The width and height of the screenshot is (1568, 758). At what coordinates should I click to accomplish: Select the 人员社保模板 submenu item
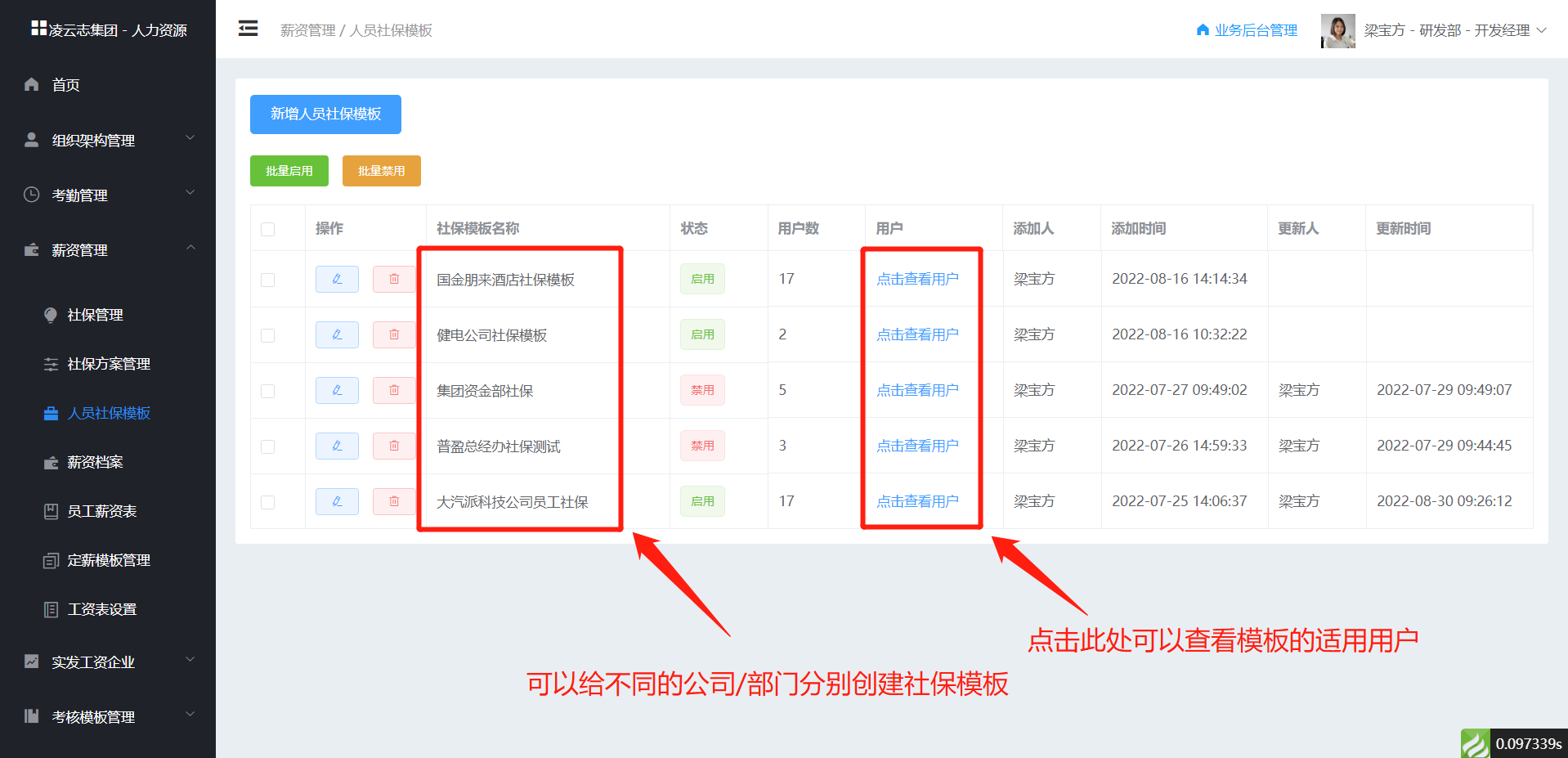click(x=108, y=413)
